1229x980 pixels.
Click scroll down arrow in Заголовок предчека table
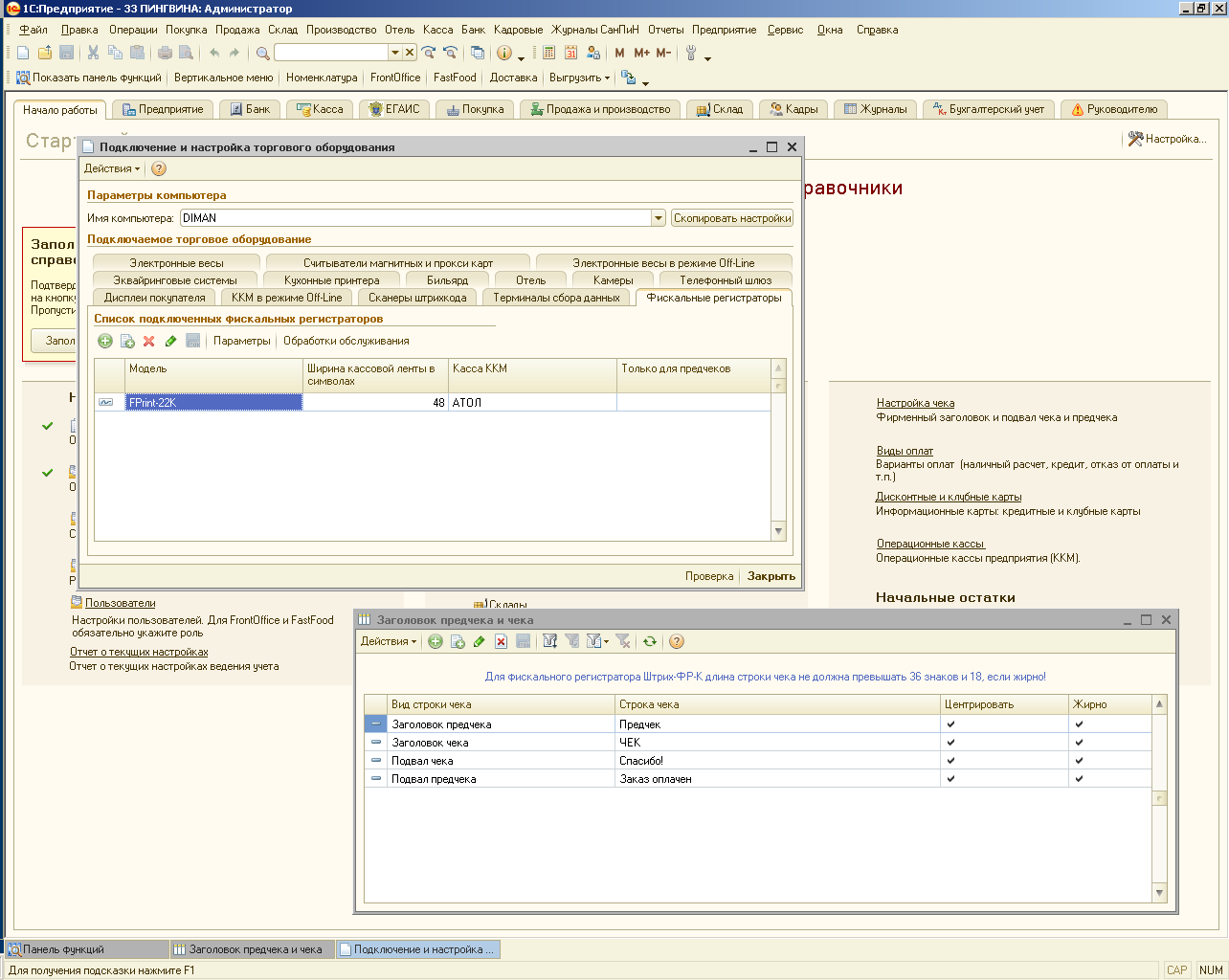click(x=1160, y=893)
